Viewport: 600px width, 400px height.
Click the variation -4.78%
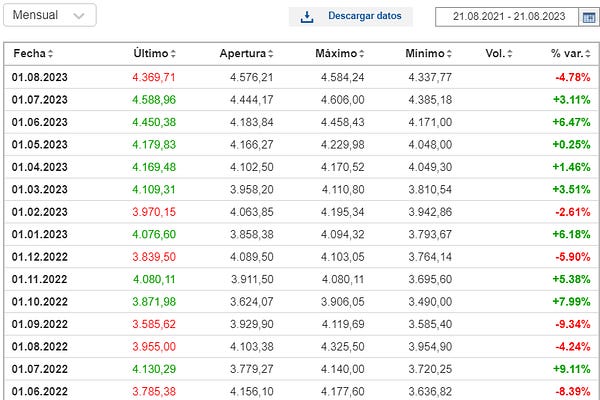[573, 77]
